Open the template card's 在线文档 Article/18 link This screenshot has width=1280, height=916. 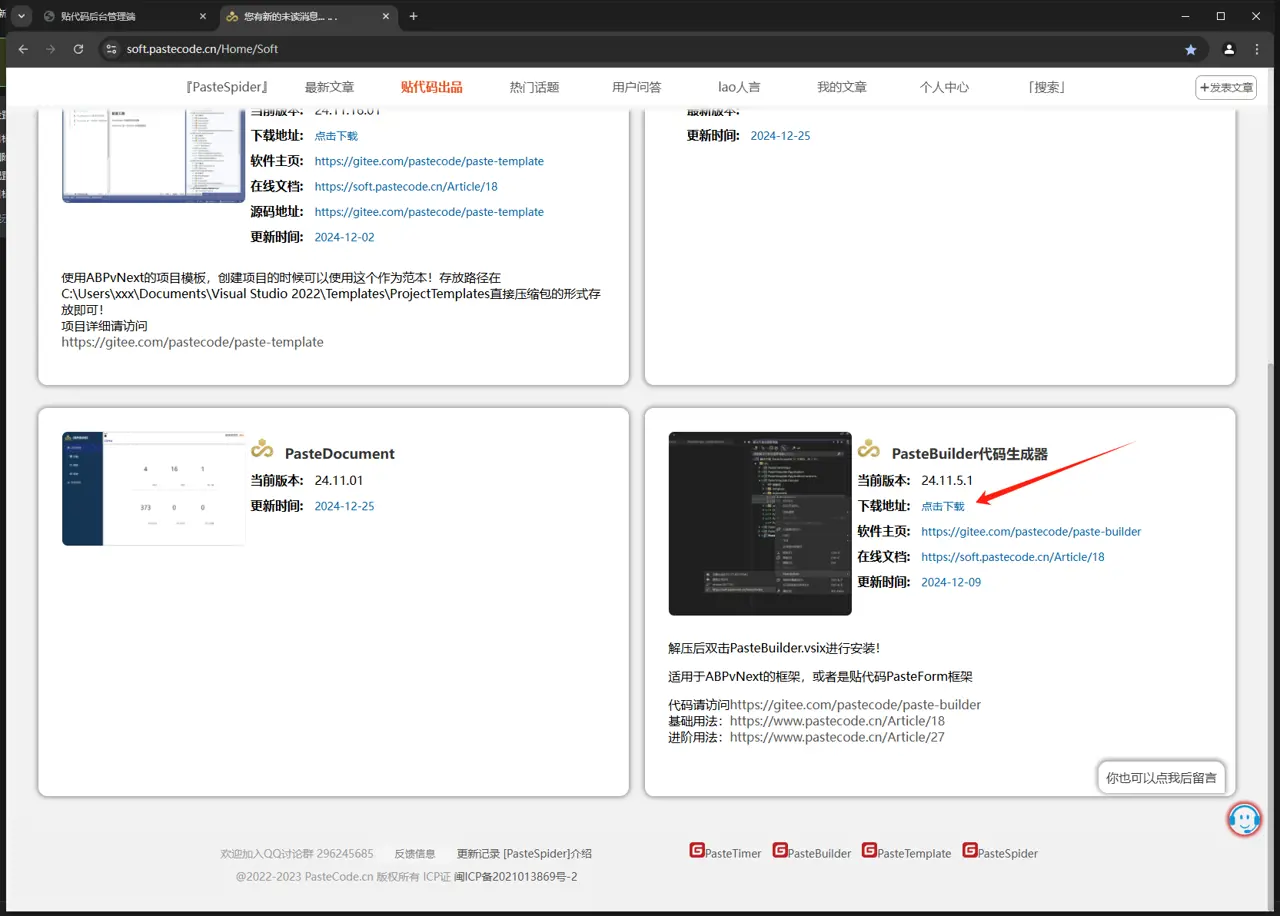point(406,186)
